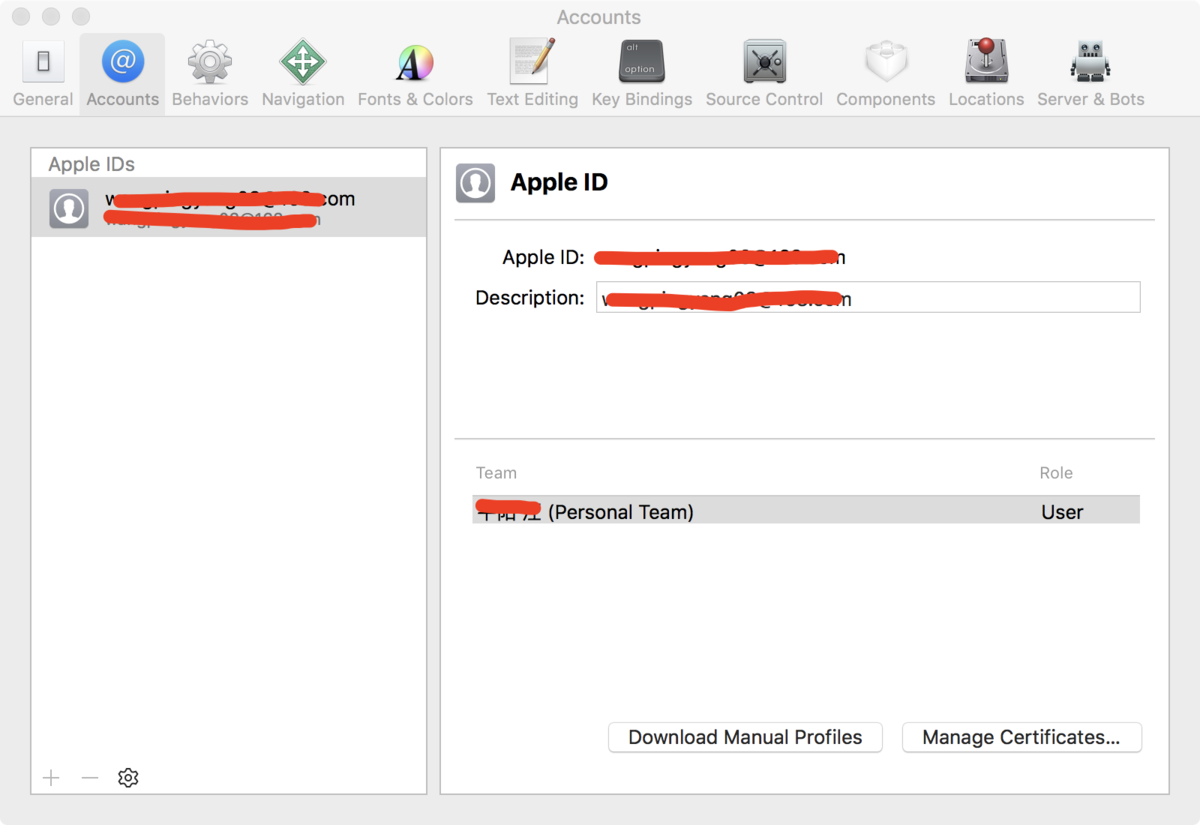Image resolution: width=1200 pixels, height=825 pixels.
Task: Open the Text Editing pane
Action: click(x=532, y=73)
